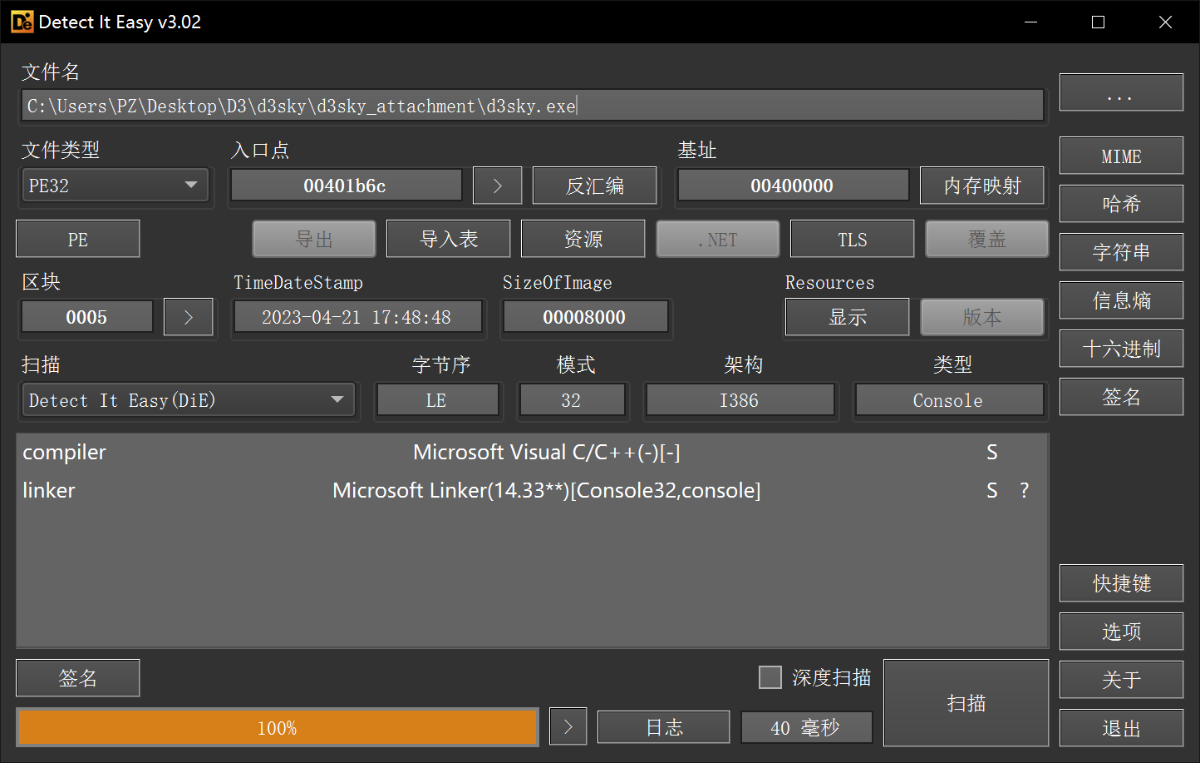Click the architecture field I386
Screen dimensions: 1200x763
740,400
